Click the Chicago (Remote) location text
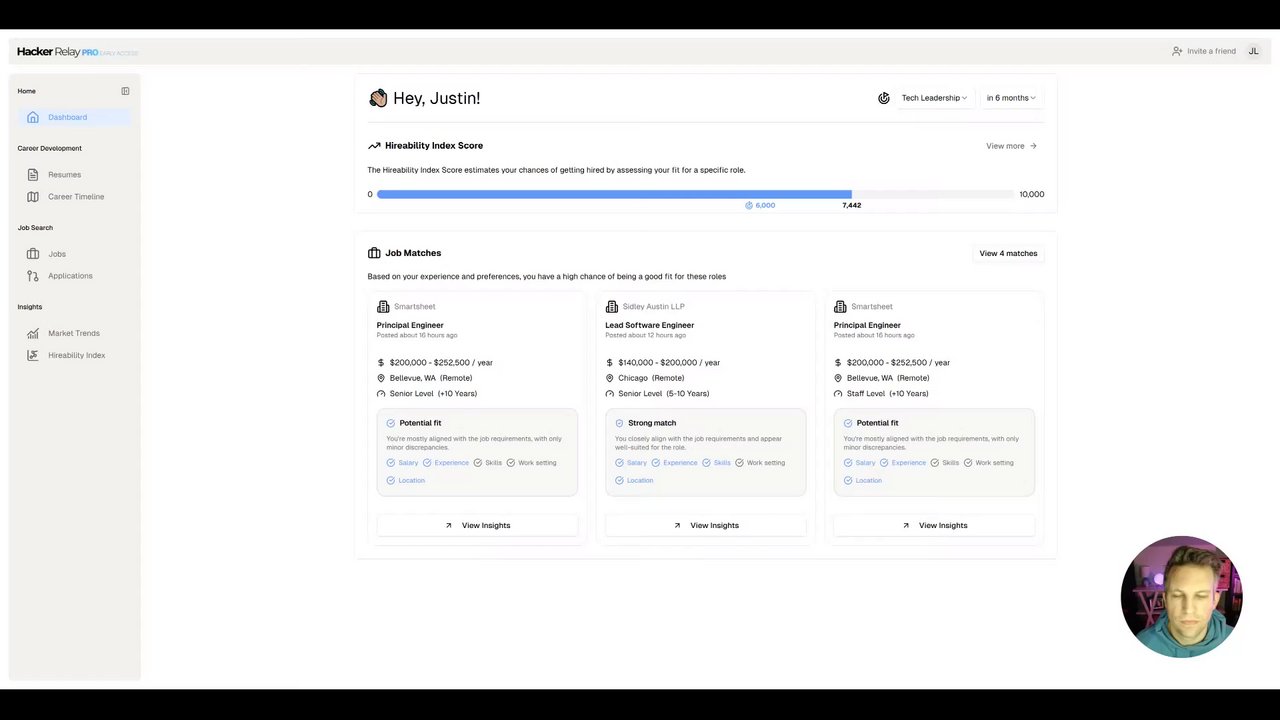 (x=651, y=378)
